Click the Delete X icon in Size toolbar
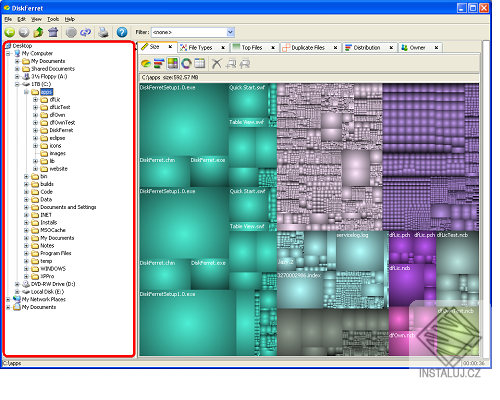This screenshot has width=500, height=400. (217, 63)
